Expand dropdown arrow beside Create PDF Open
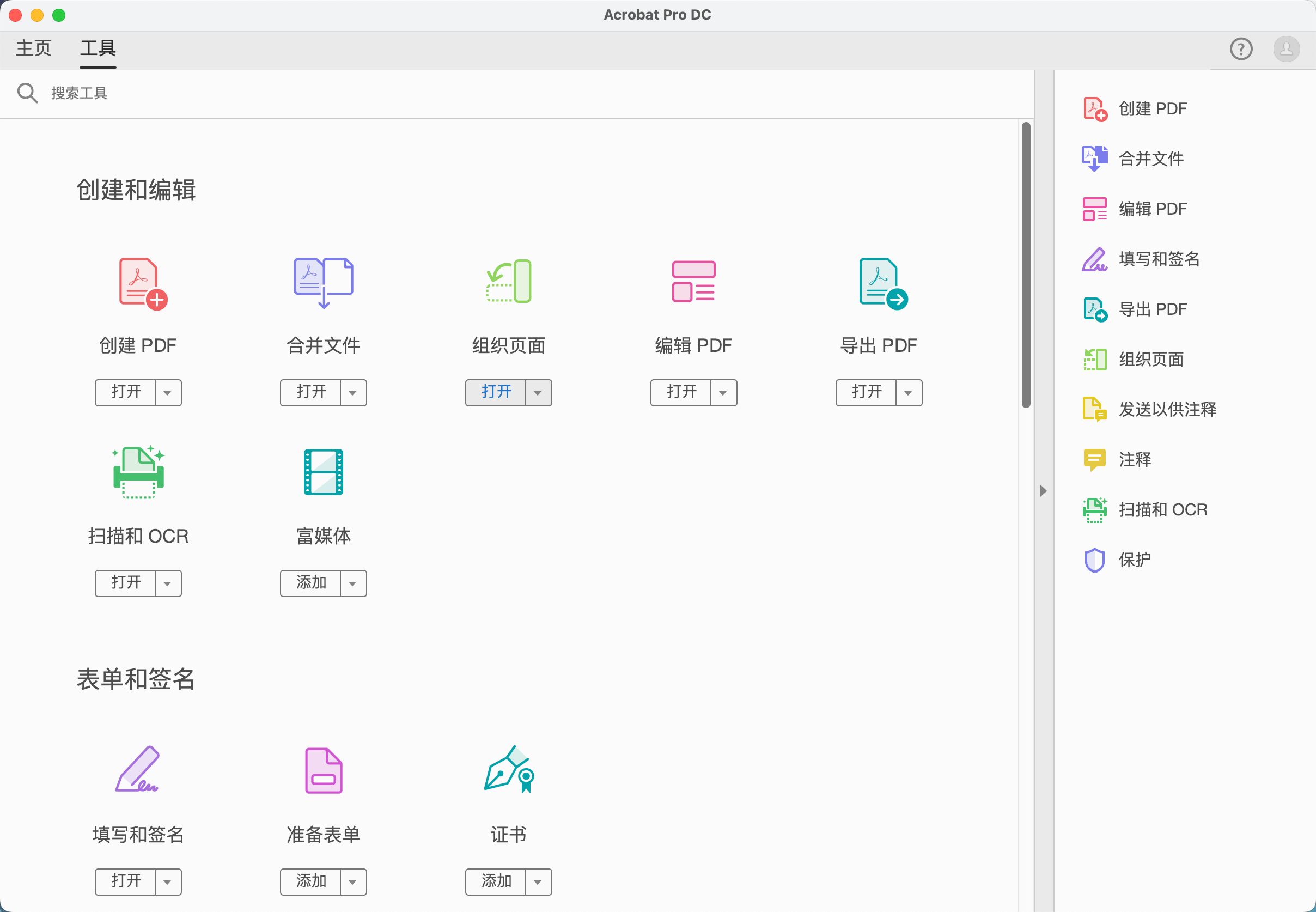 coord(167,393)
